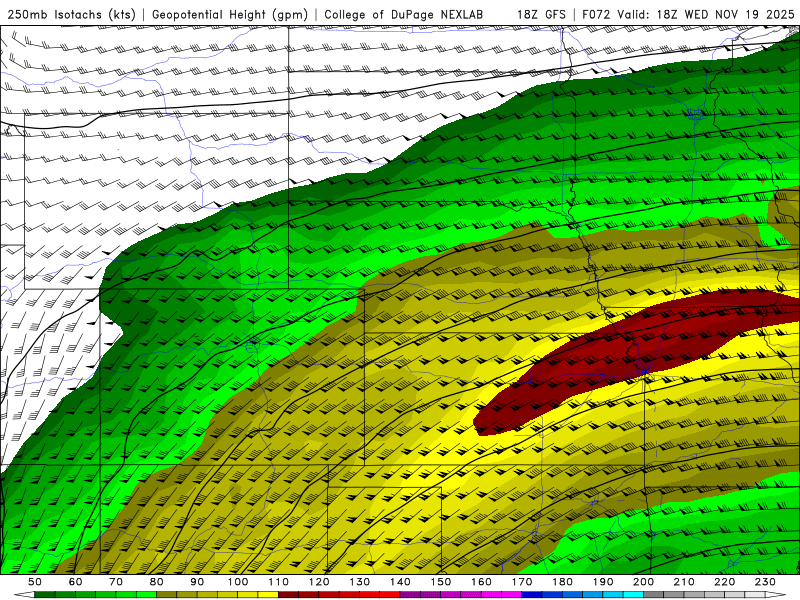Click 'College of DuPage NEXLAB' header text
The width and height of the screenshot is (800, 600).
(404, 15)
